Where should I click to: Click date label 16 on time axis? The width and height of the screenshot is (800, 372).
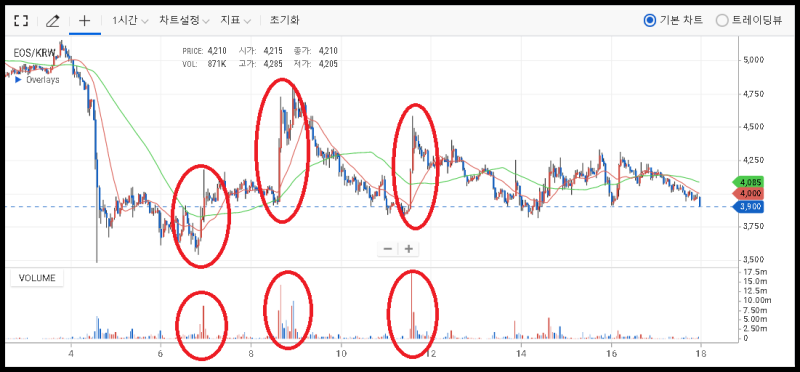[611, 353]
